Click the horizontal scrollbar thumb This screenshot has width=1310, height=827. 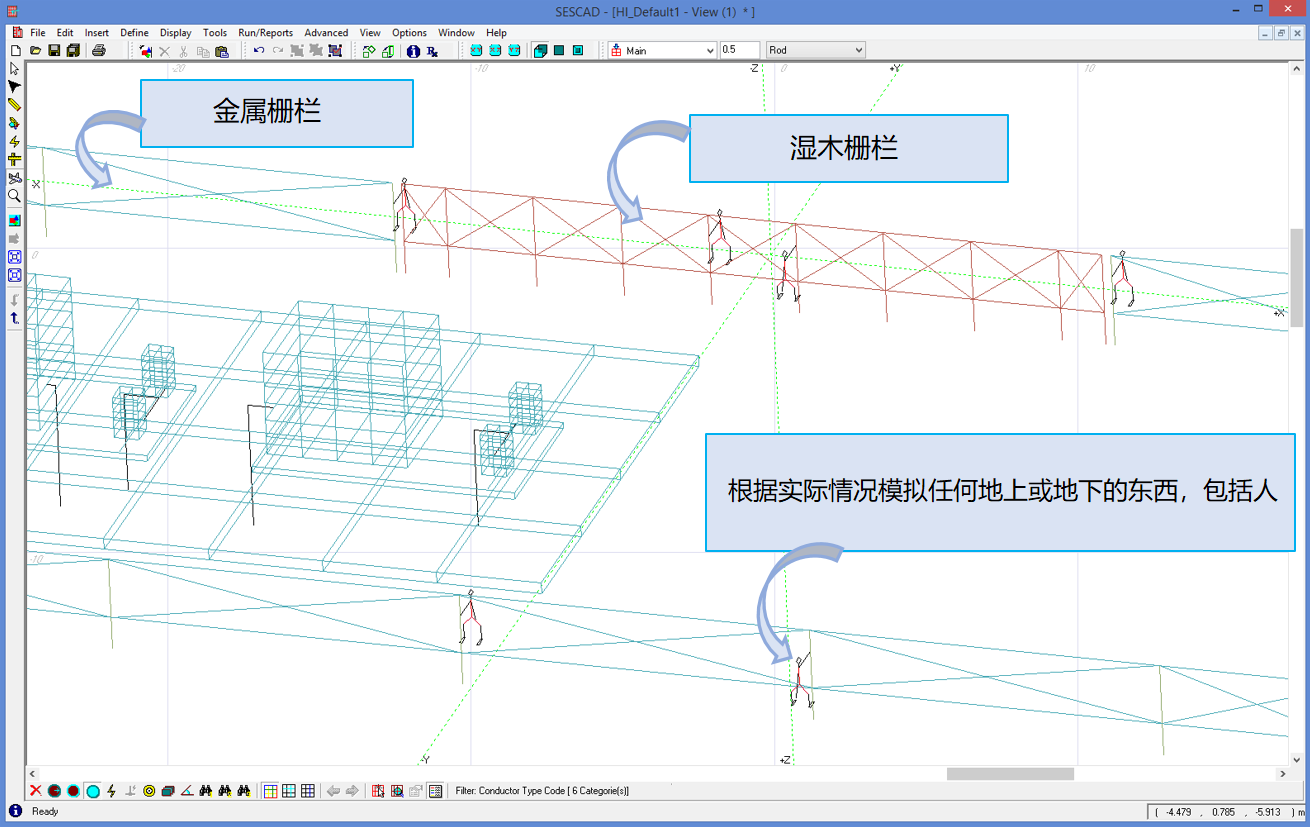click(x=1010, y=774)
